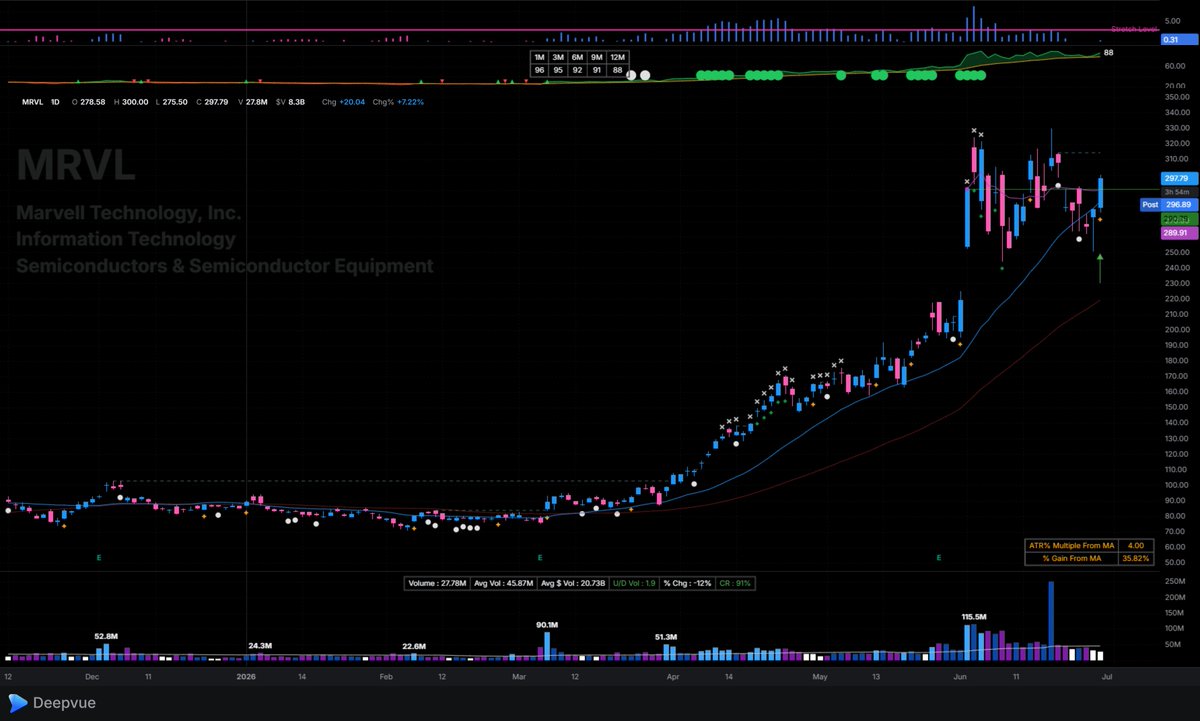Change the 1D chart interval
The height and width of the screenshot is (721, 1200).
[x=57, y=101]
